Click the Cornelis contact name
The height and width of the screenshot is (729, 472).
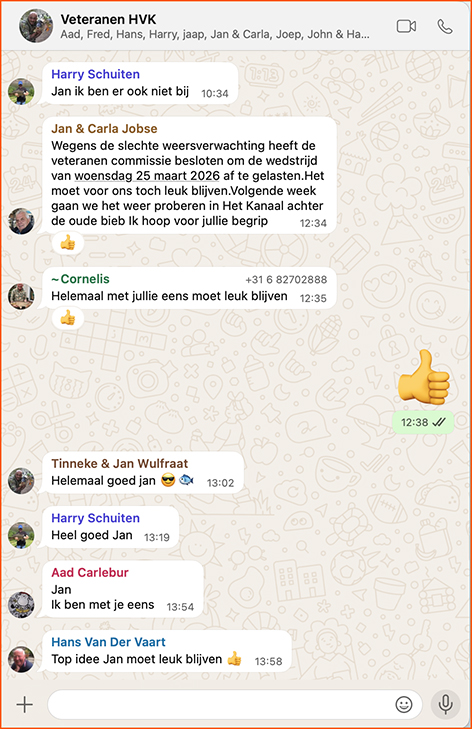pos(85,279)
